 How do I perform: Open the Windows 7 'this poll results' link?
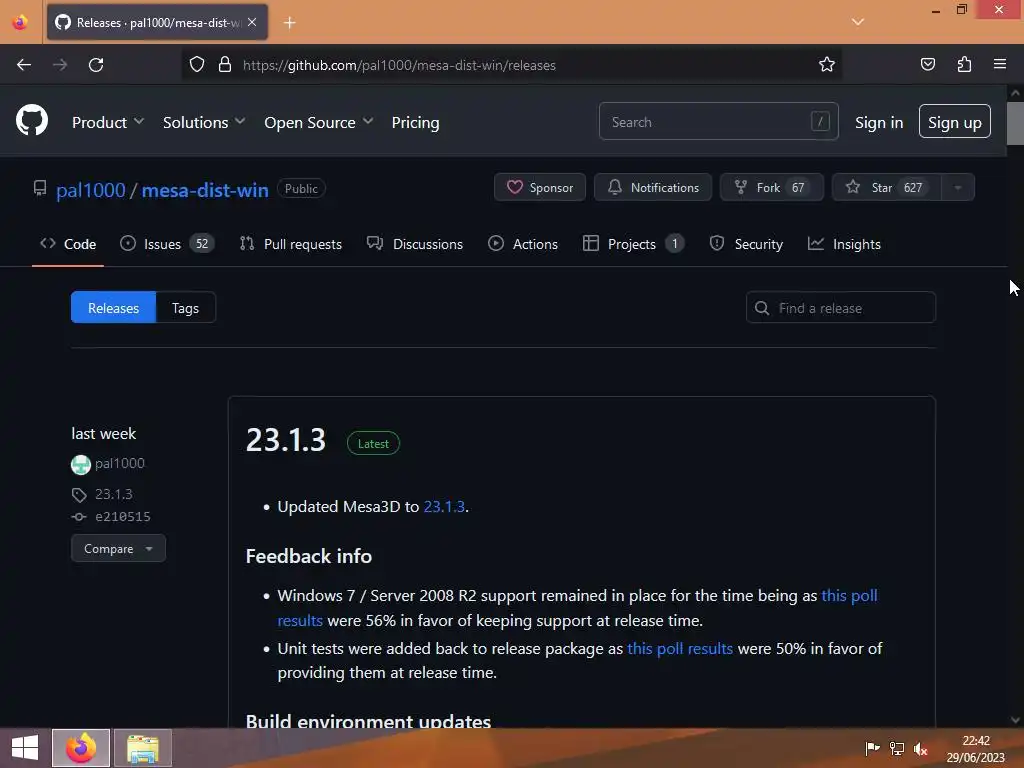(849, 596)
